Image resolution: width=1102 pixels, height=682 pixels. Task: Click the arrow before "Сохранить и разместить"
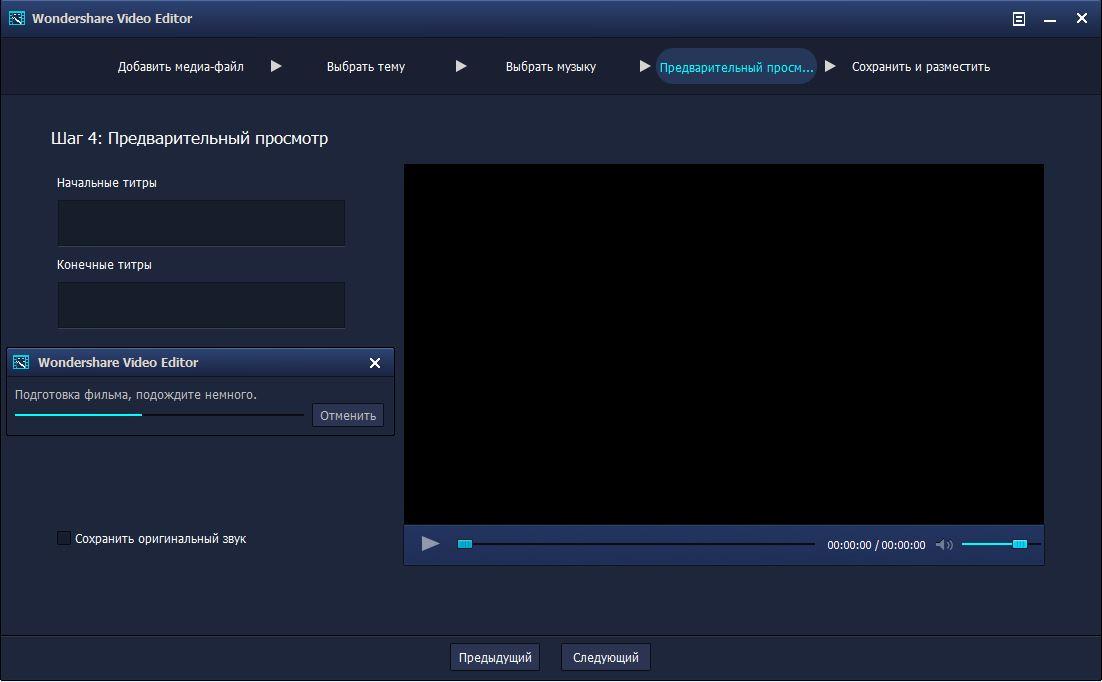pyautogui.click(x=830, y=66)
